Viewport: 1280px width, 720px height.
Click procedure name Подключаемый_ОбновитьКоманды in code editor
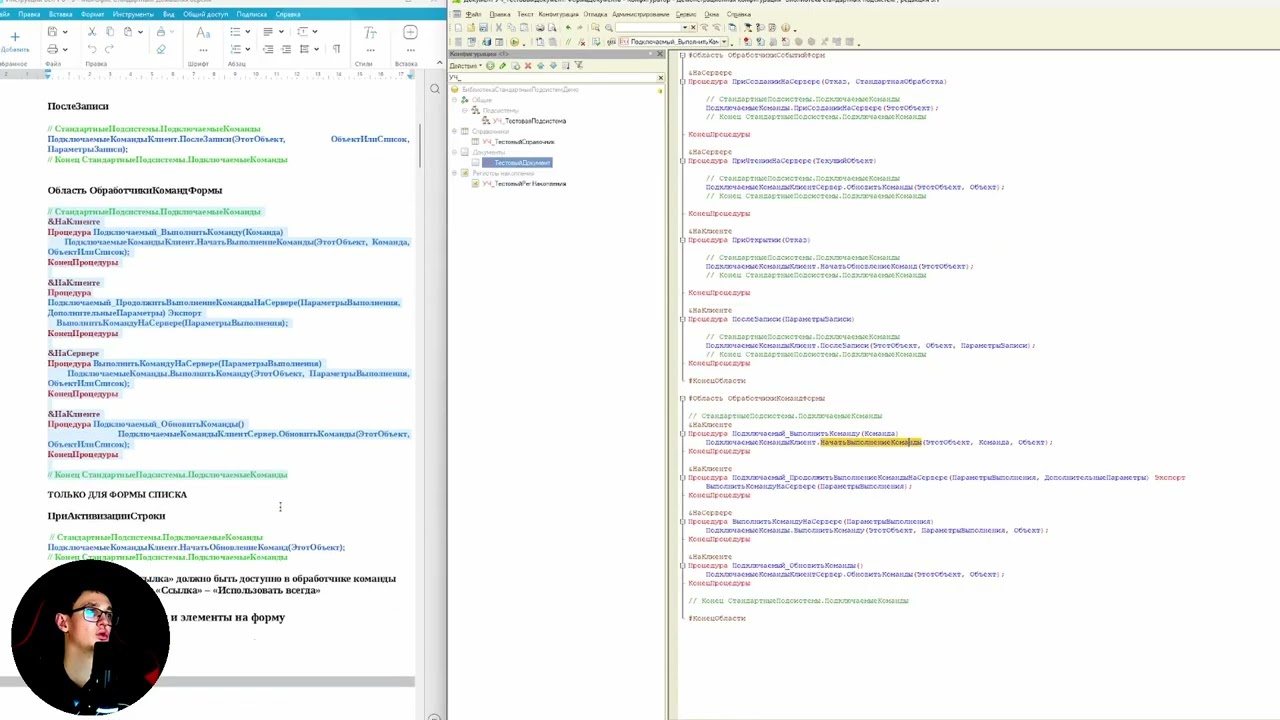tap(796, 566)
